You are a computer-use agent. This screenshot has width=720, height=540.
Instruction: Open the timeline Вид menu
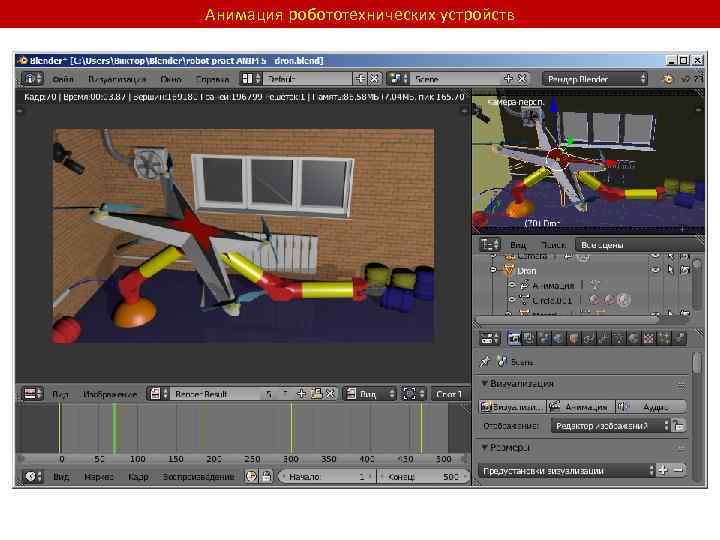61,477
